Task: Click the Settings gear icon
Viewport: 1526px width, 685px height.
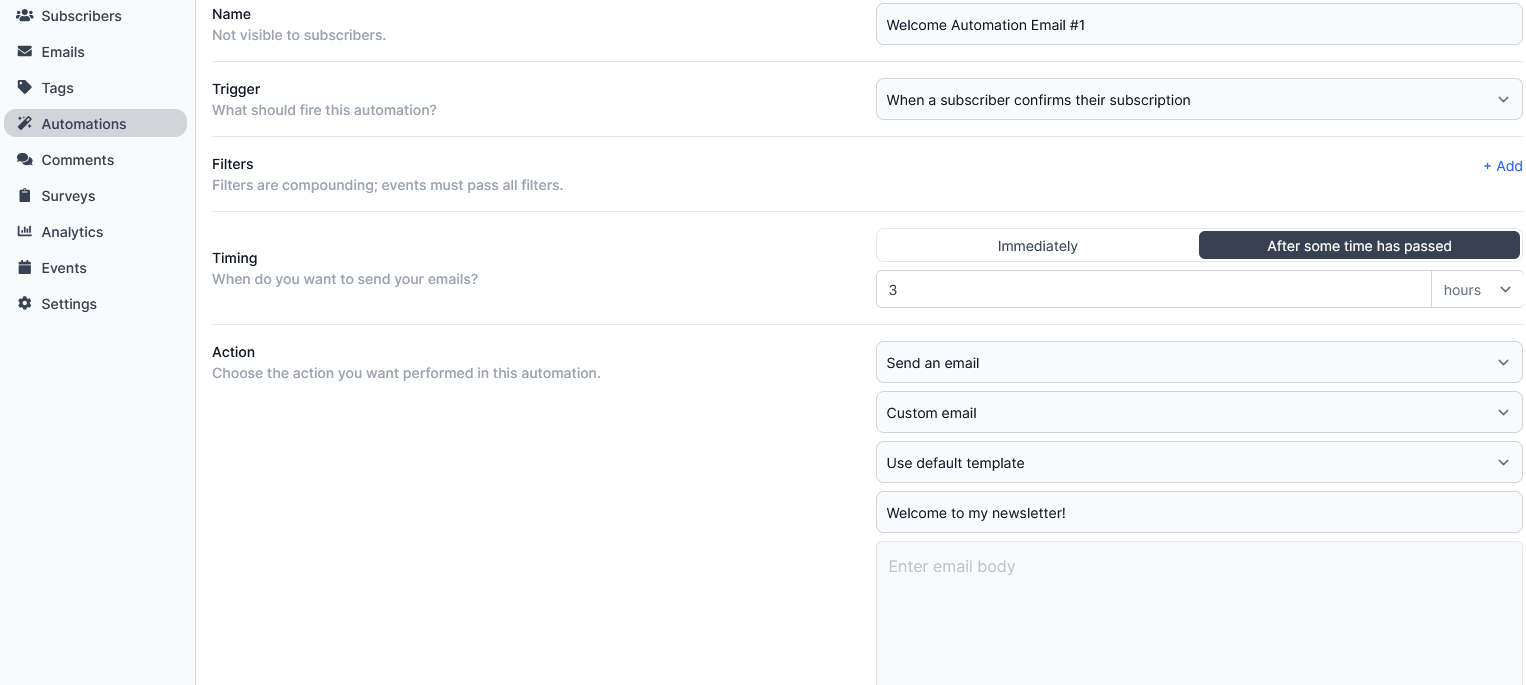Action: pos(25,304)
